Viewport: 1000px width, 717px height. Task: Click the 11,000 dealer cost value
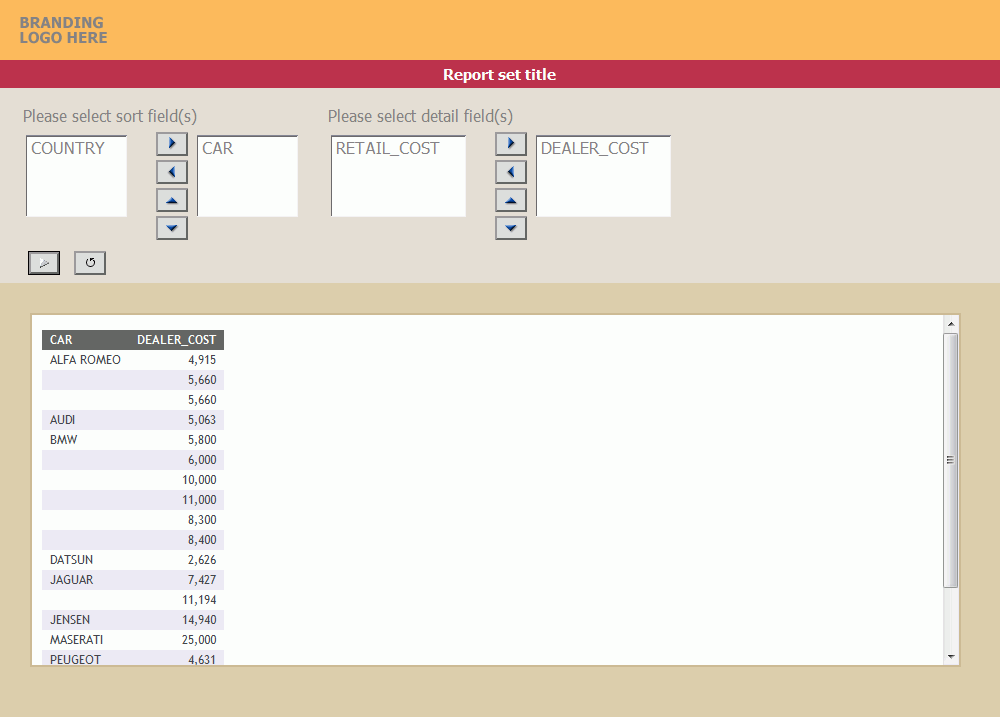tap(199, 499)
